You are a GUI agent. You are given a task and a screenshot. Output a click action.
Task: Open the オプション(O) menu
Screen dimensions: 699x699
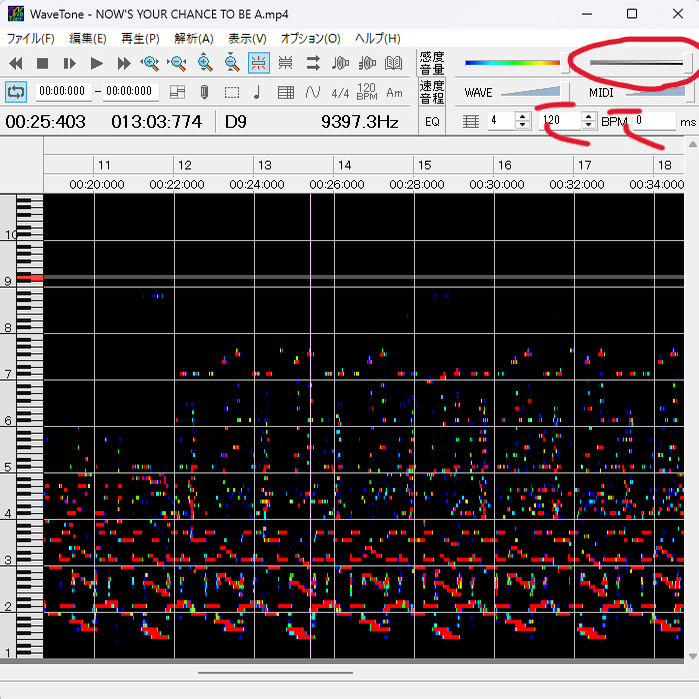(311, 38)
